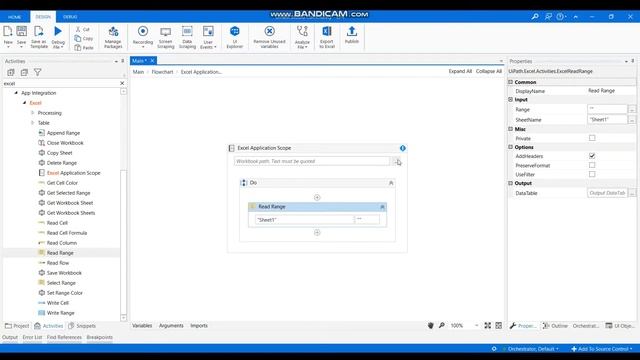Open the Arguments panel

pos(171,326)
